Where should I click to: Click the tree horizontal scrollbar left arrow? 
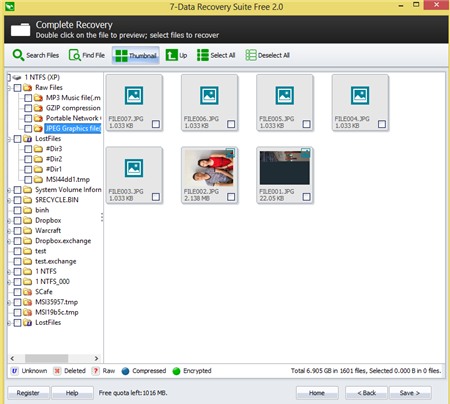(12, 358)
